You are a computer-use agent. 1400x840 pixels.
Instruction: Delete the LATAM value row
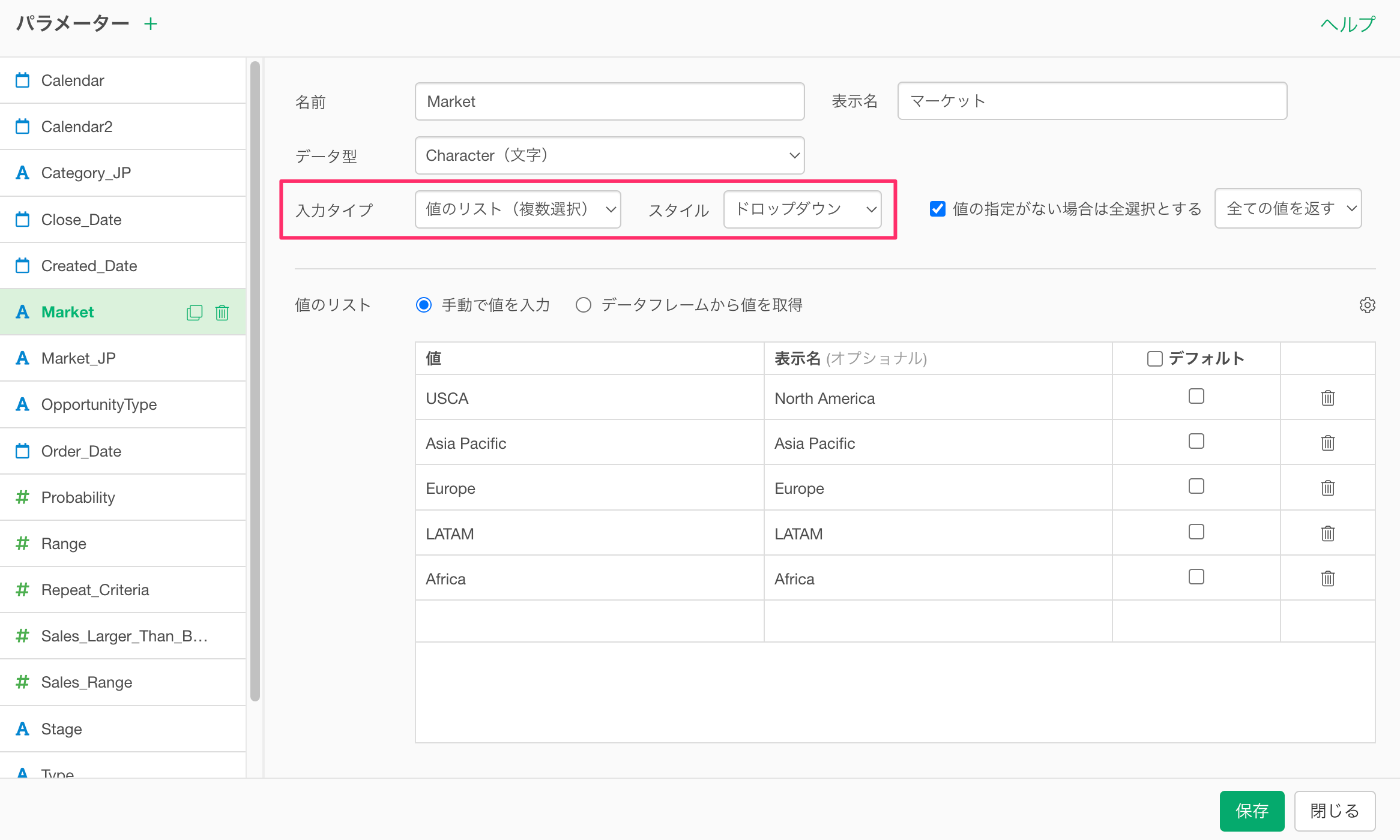pos(1327,533)
